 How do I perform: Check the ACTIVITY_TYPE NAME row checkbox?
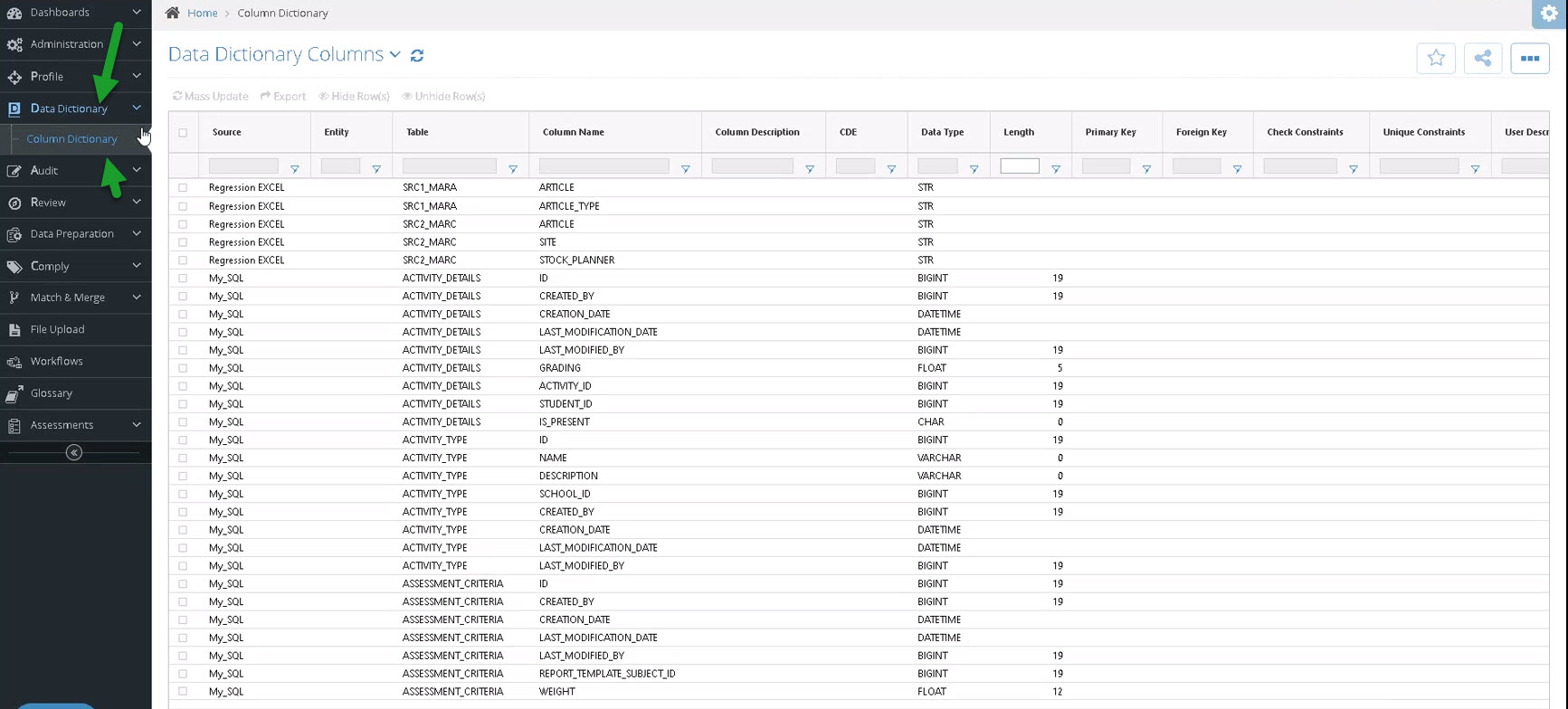coord(183,458)
